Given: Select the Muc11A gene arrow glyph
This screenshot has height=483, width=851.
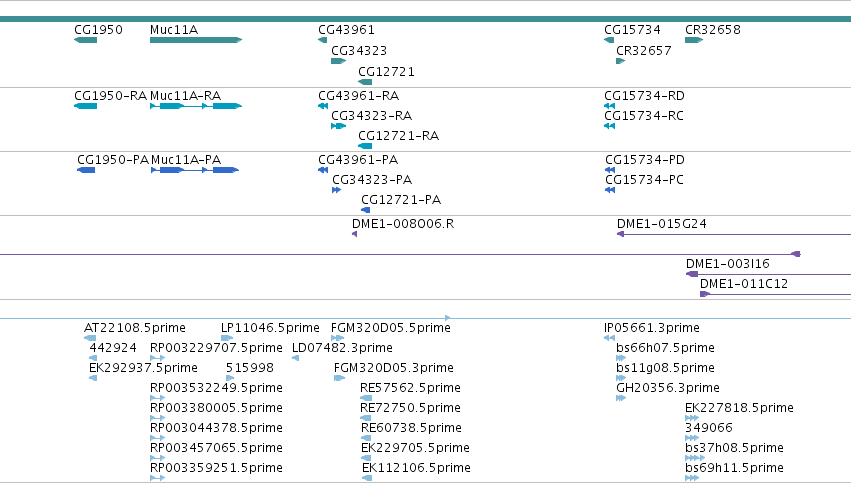Looking at the screenshot, I should click(x=196, y=40).
